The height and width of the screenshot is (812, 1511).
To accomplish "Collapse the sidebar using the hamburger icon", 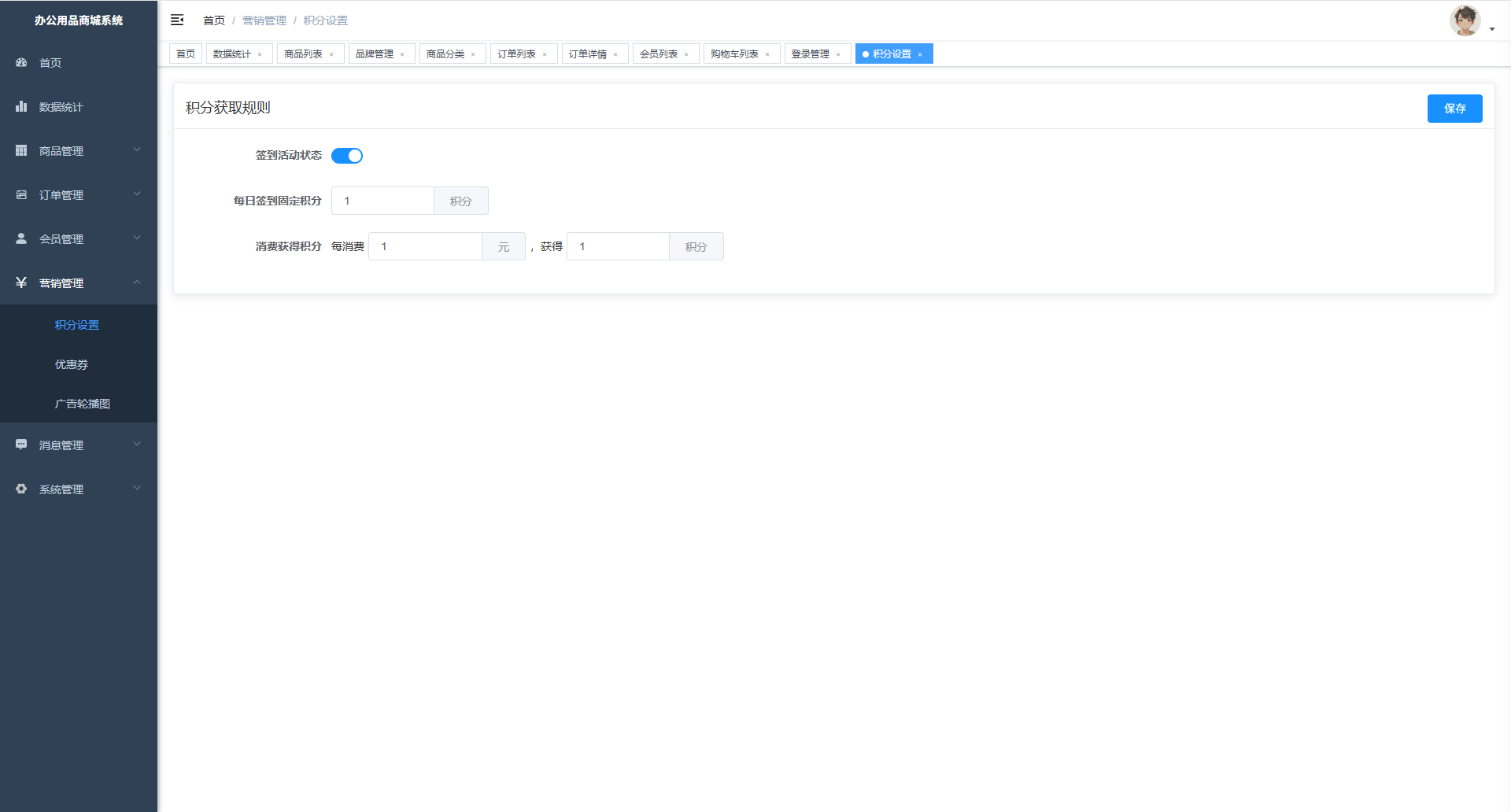I will [x=177, y=20].
